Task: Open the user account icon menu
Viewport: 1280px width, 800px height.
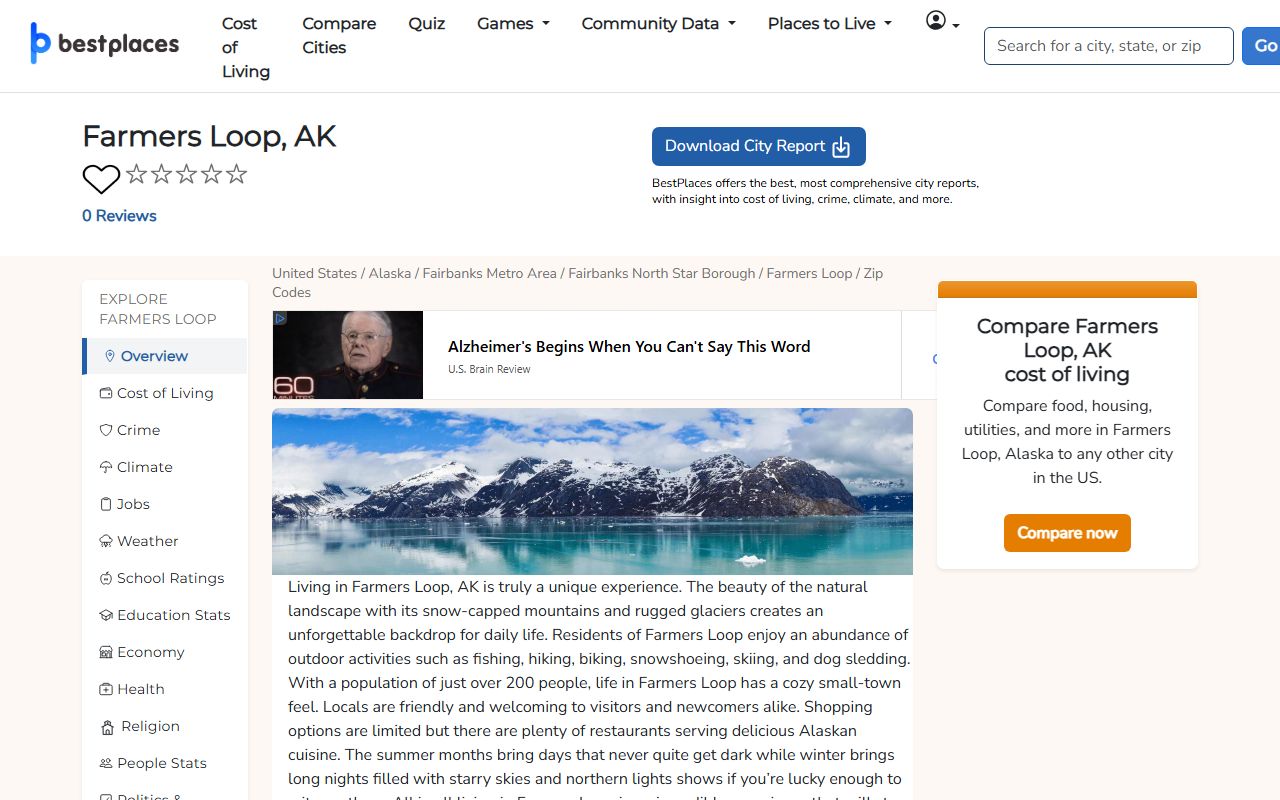Action: point(942,21)
